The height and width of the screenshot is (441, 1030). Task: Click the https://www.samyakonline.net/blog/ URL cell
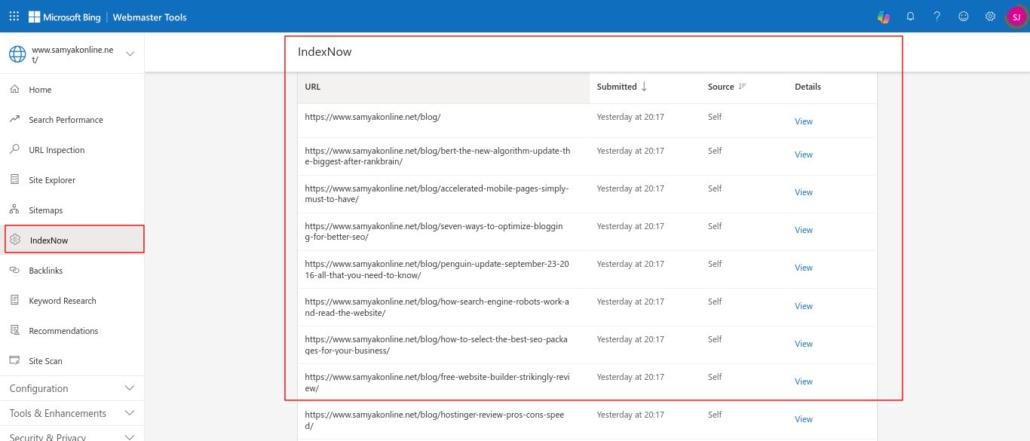coord(372,116)
